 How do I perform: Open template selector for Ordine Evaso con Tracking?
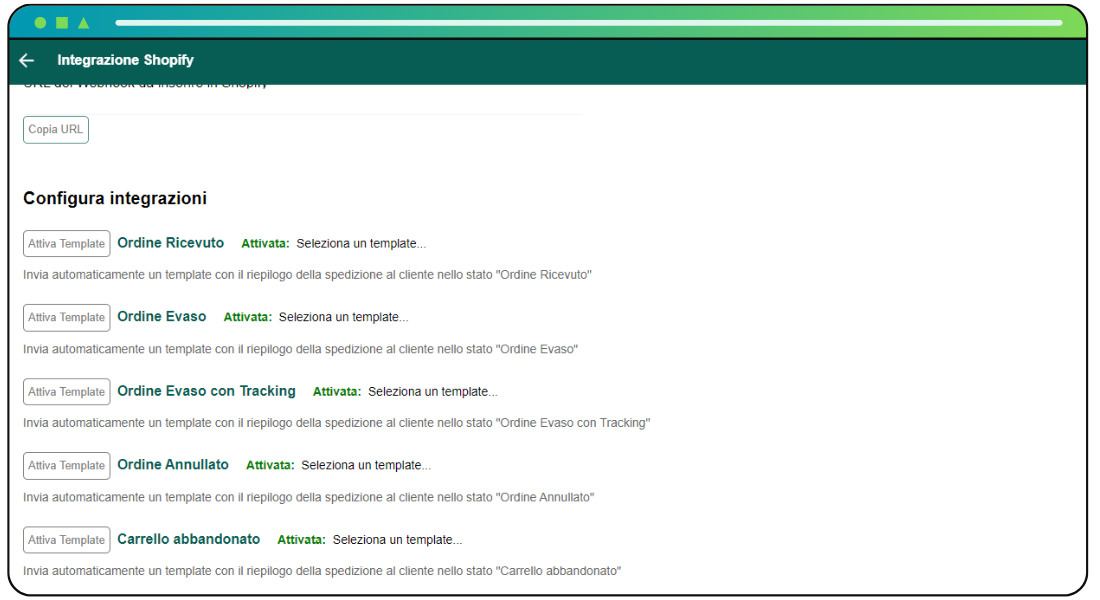pos(433,392)
